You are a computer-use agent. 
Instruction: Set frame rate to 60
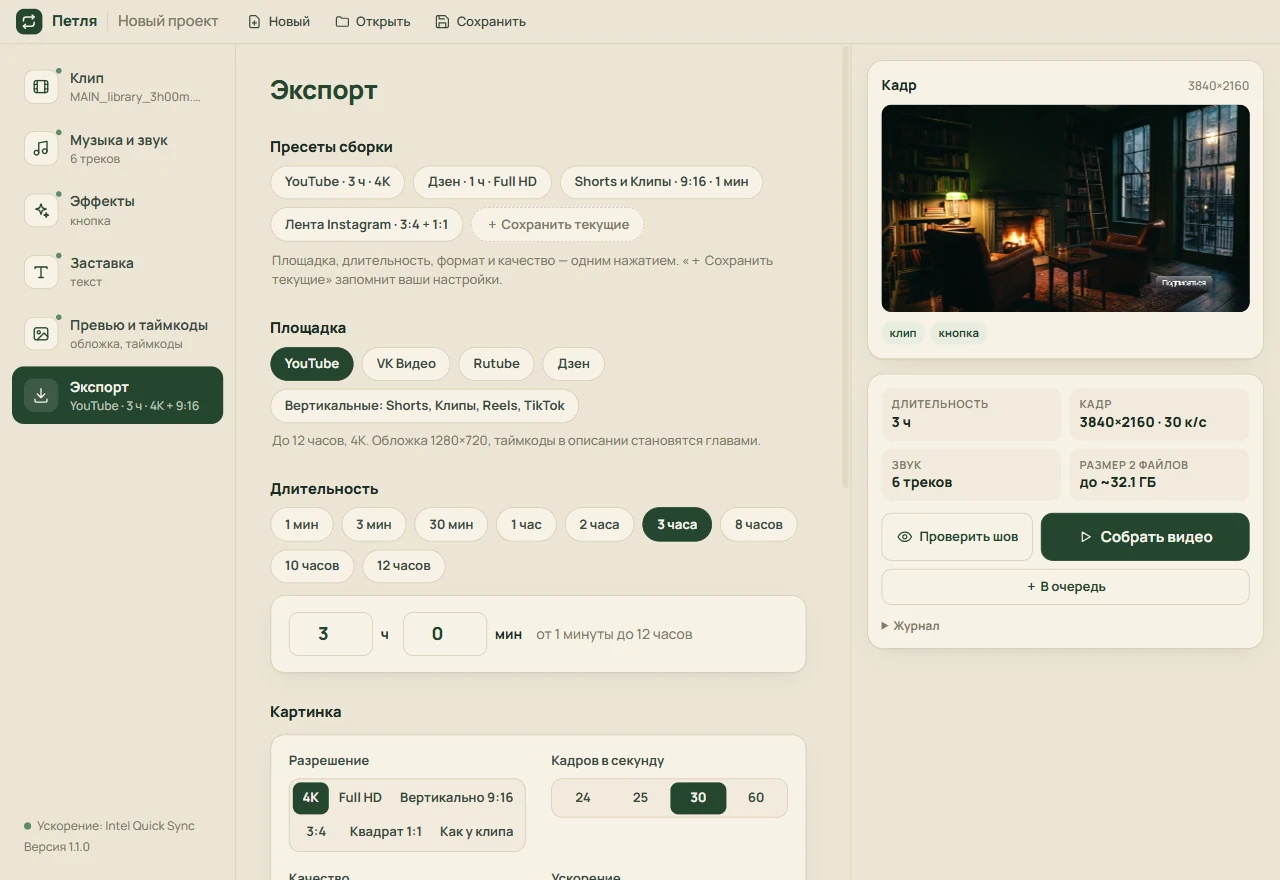756,797
